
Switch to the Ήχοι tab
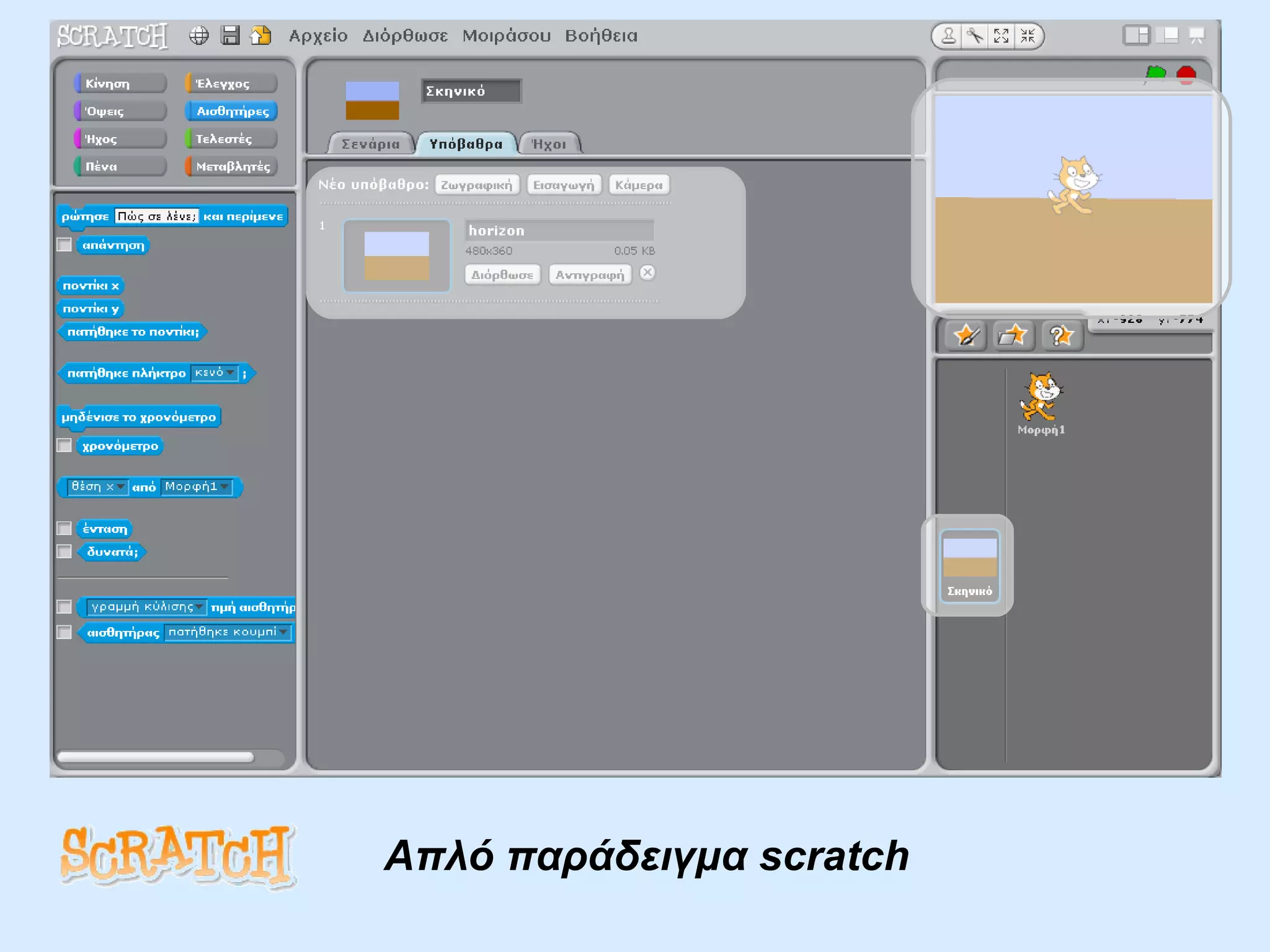549,144
